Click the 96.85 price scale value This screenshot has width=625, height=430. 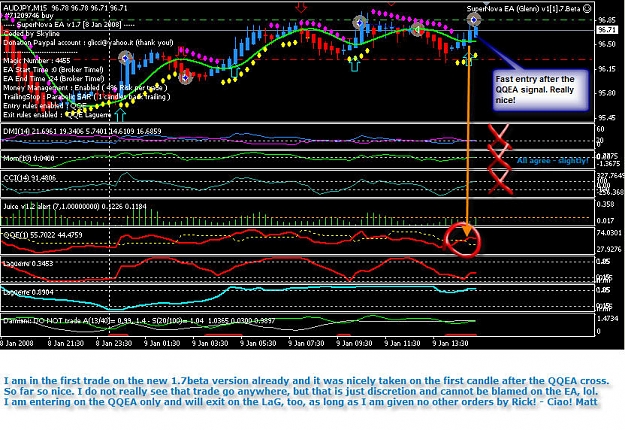click(x=607, y=20)
